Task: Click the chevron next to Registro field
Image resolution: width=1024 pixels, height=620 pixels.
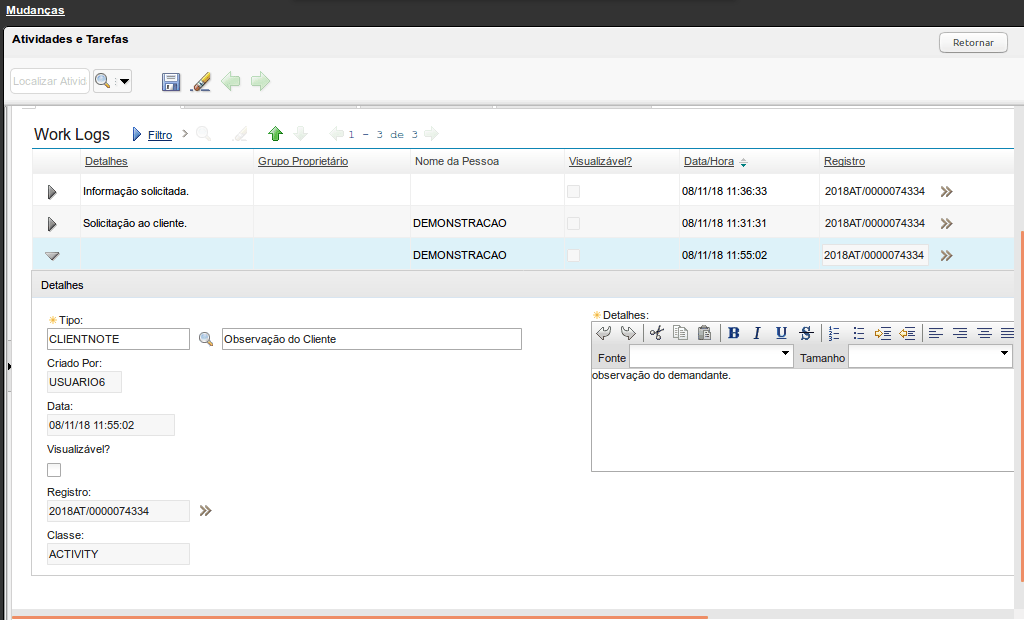Action: click(206, 511)
